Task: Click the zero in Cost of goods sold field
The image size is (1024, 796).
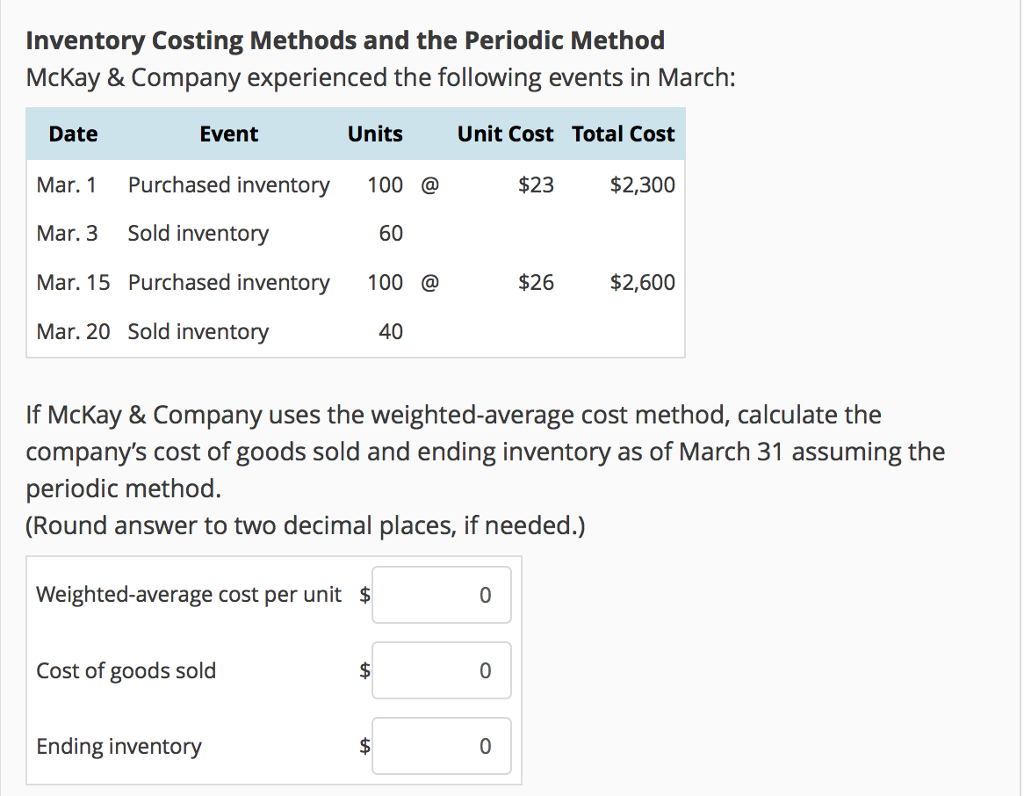Action: [485, 670]
